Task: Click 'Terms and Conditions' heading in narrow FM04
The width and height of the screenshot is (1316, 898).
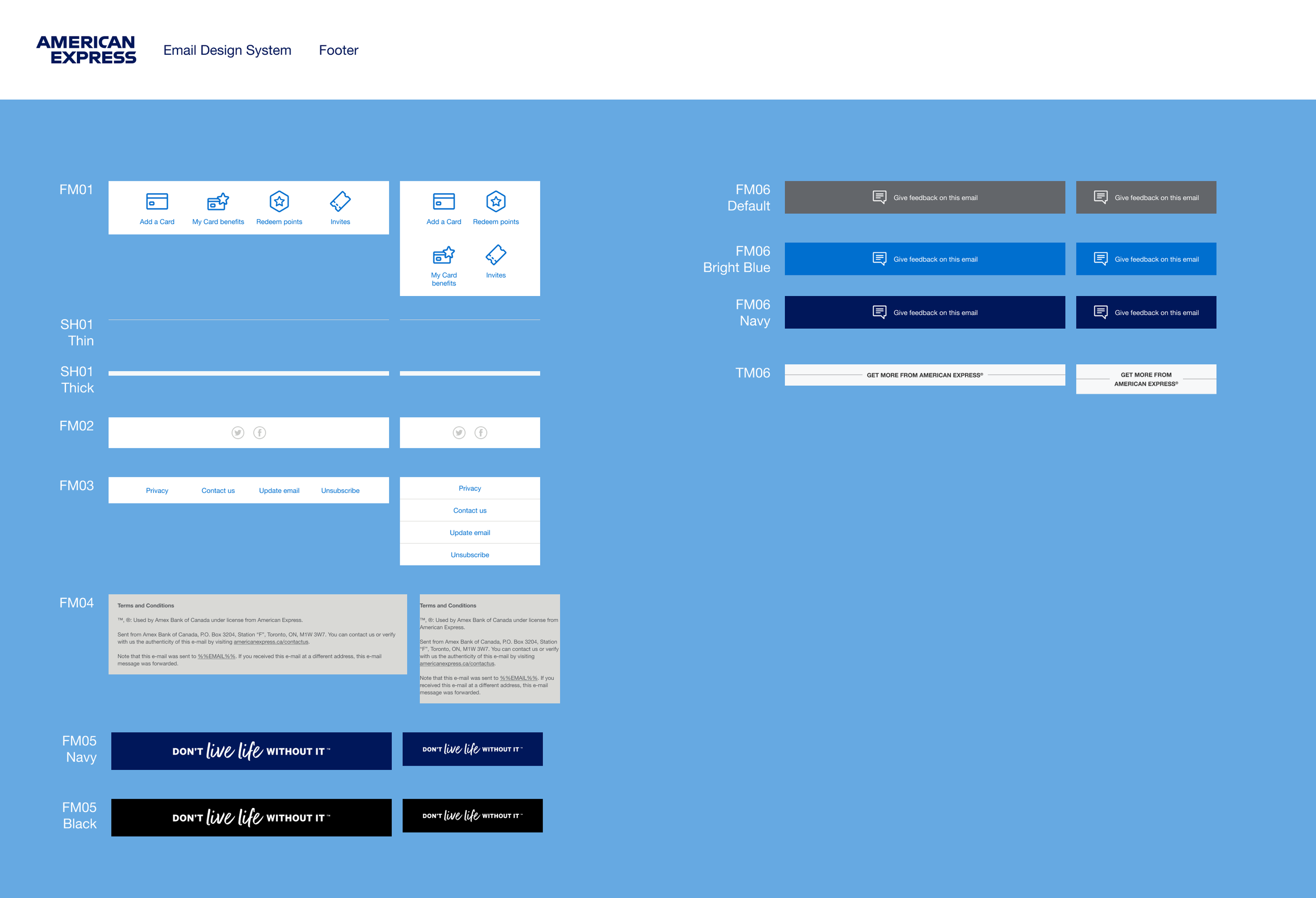Action: tap(448, 606)
